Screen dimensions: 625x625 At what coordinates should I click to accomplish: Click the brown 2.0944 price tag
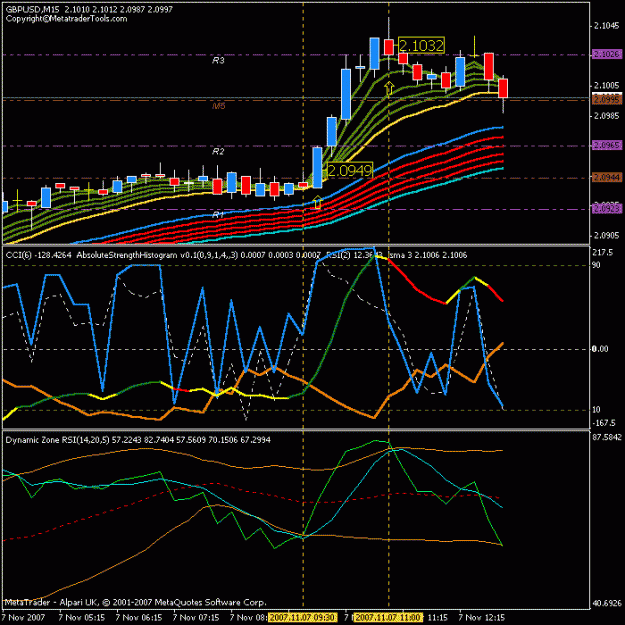pos(607,177)
